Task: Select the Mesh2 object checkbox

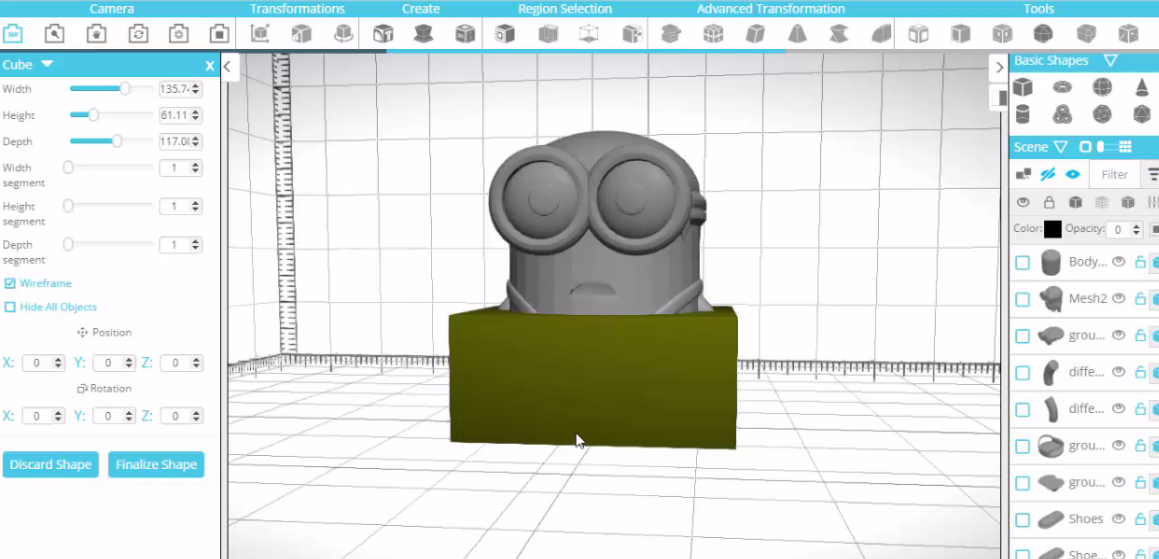Action: click(1022, 299)
